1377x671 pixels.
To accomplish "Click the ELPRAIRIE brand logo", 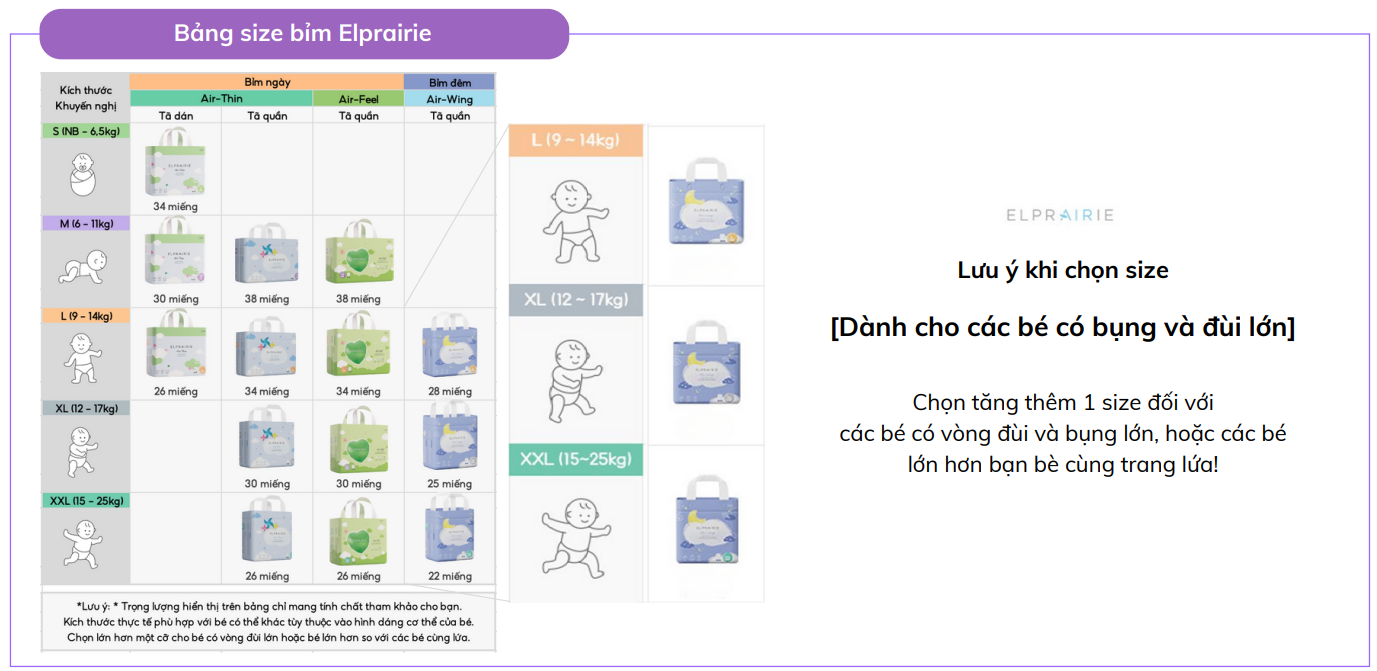I will click(x=1060, y=215).
